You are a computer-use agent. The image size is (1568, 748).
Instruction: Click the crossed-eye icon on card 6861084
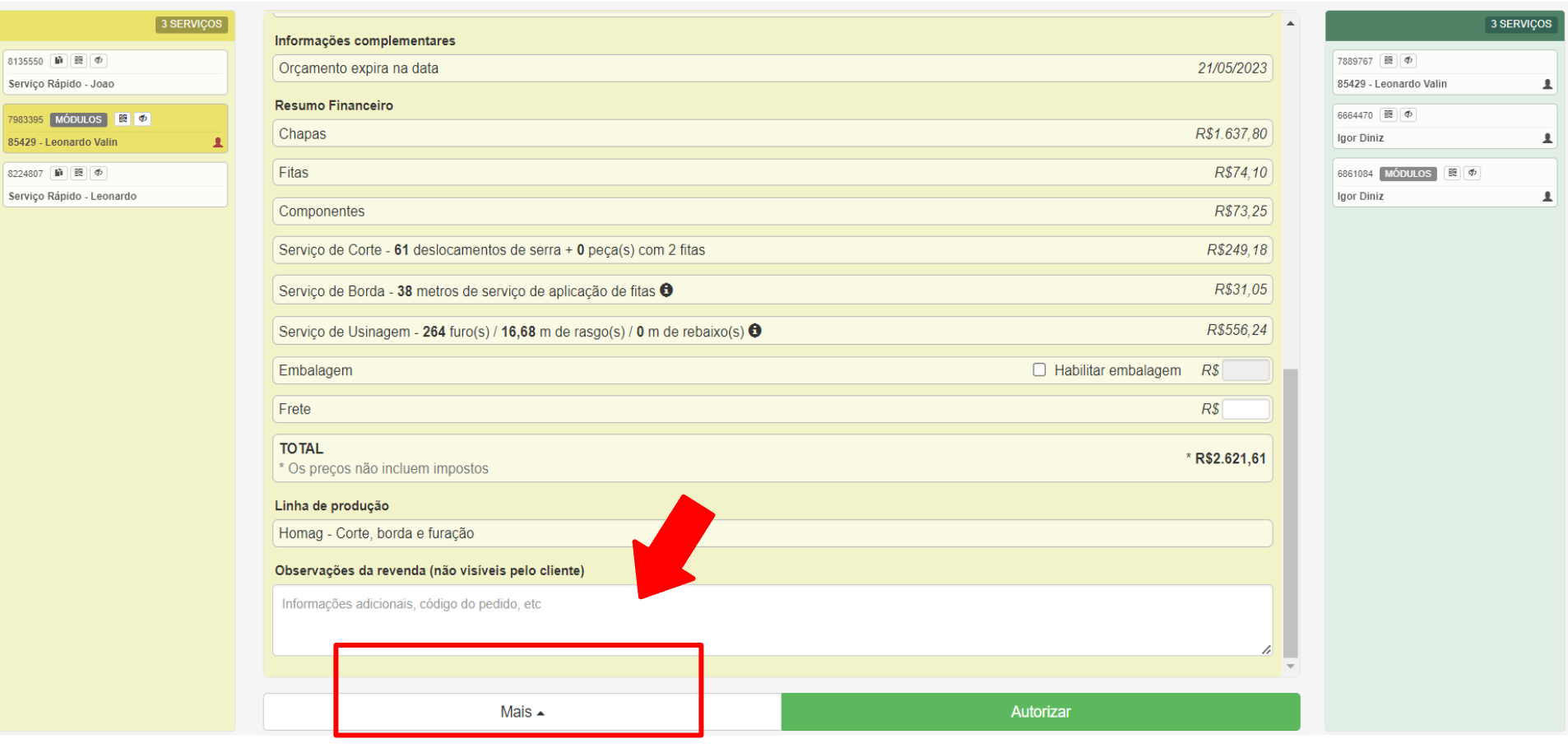pyautogui.click(x=1473, y=173)
